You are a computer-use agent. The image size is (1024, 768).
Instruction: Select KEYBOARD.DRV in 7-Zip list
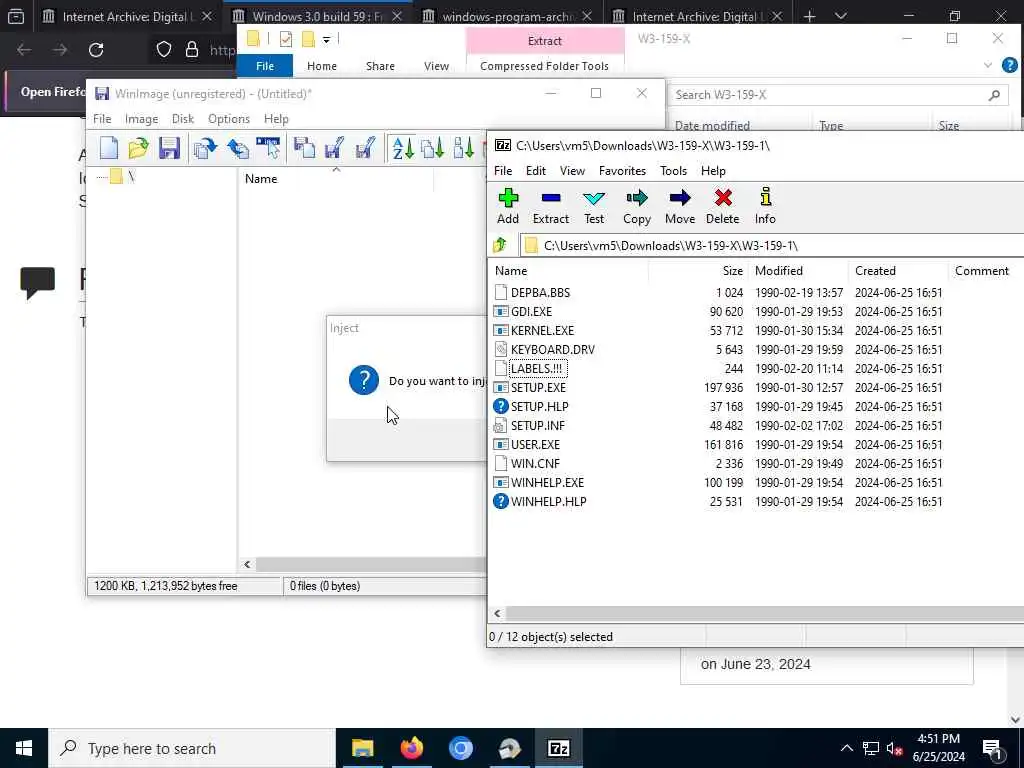[x=552, y=349]
